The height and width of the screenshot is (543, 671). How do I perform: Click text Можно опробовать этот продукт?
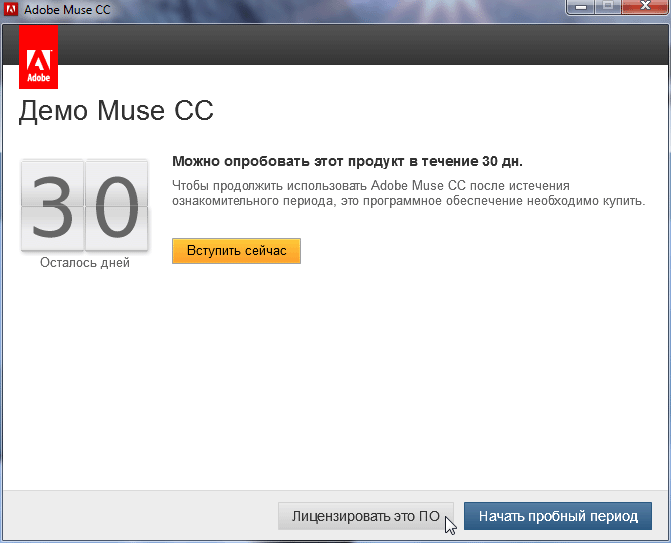(288, 161)
